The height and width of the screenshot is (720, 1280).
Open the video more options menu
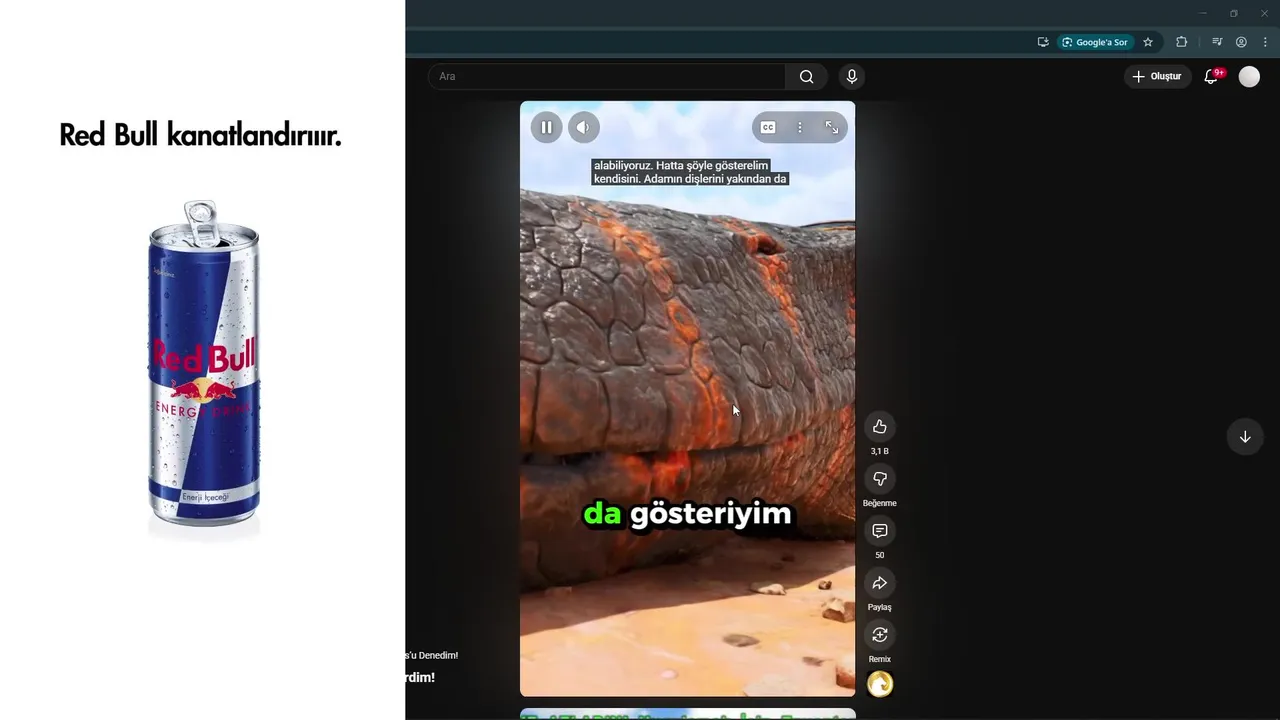(799, 127)
